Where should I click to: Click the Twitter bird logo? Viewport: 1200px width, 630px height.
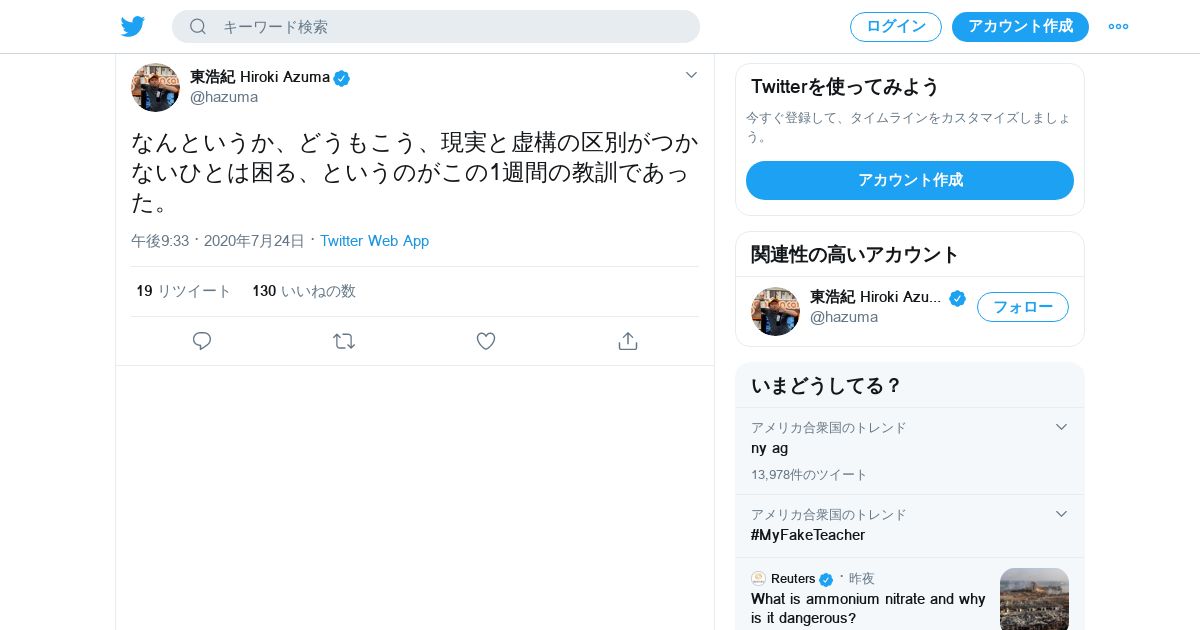[x=133, y=26]
